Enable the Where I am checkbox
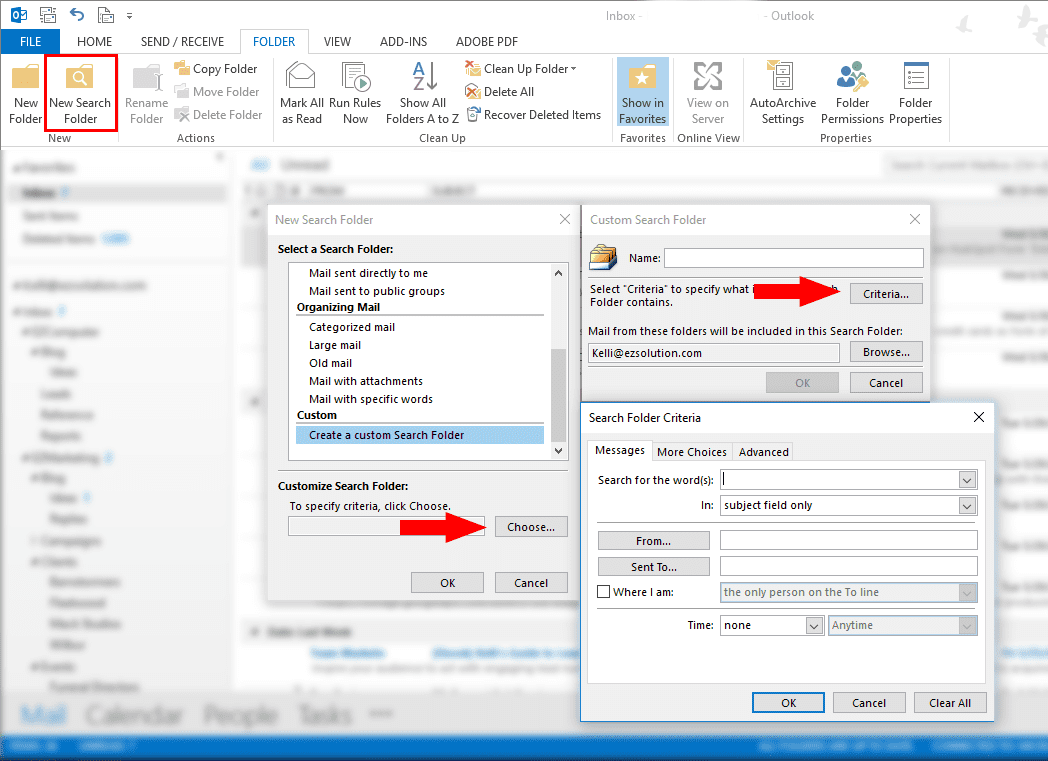This screenshot has height=761, width=1048. pos(603,591)
